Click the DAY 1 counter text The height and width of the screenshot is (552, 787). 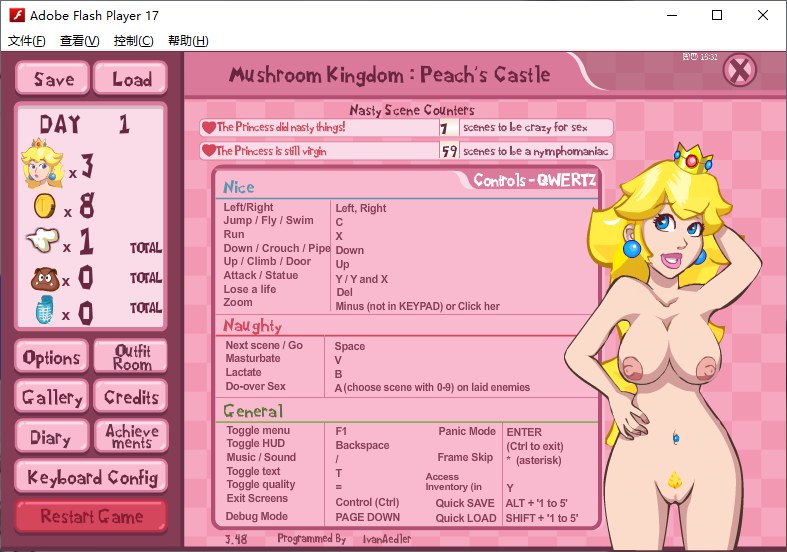84,123
